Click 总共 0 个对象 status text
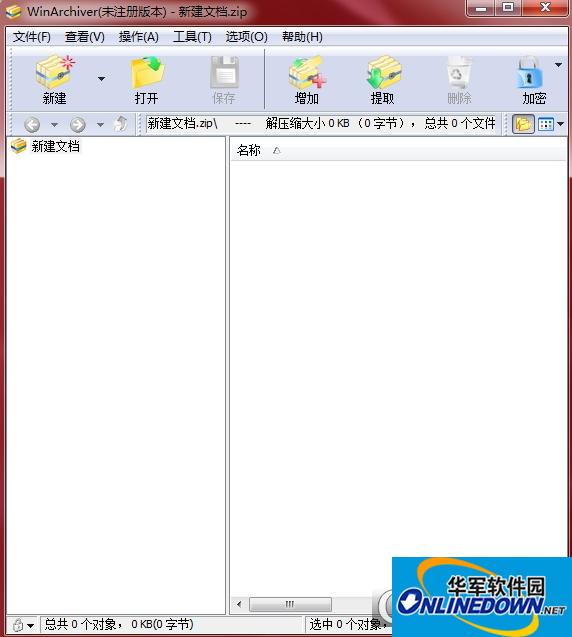The image size is (572, 637). [81, 624]
